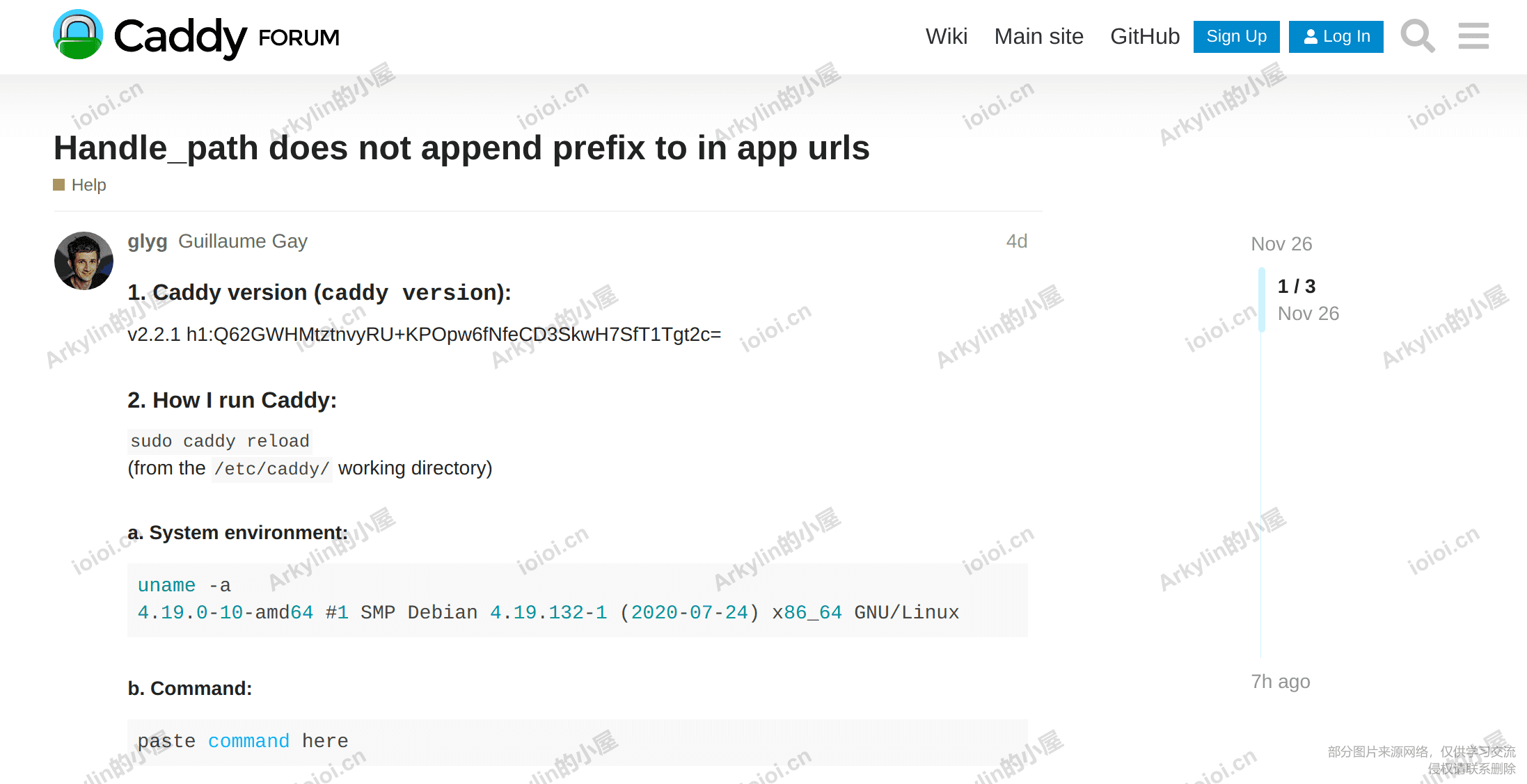Open the Main site link
The width and height of the screenshot is (1527, 784).
pyautogui.click(x=1038, y=36)
